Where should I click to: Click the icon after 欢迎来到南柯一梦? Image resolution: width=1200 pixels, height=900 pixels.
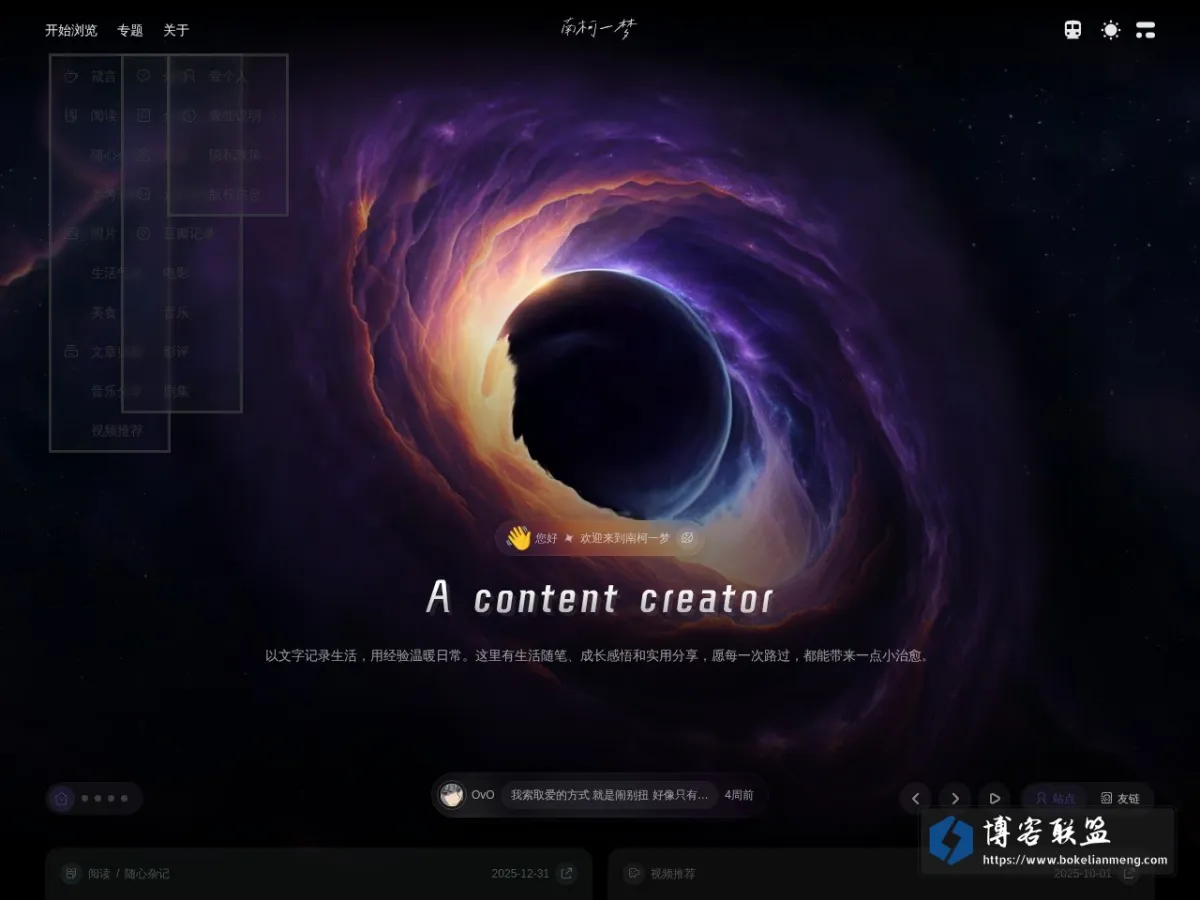click(687, 538)
